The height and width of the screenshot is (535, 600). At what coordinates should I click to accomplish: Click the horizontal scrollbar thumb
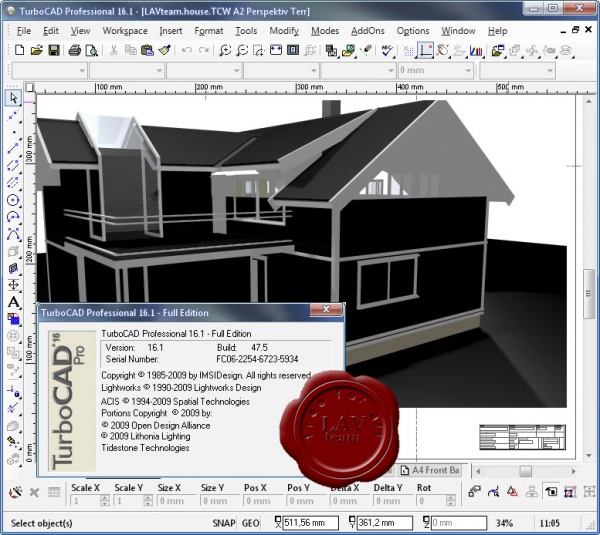click(525, 471)
